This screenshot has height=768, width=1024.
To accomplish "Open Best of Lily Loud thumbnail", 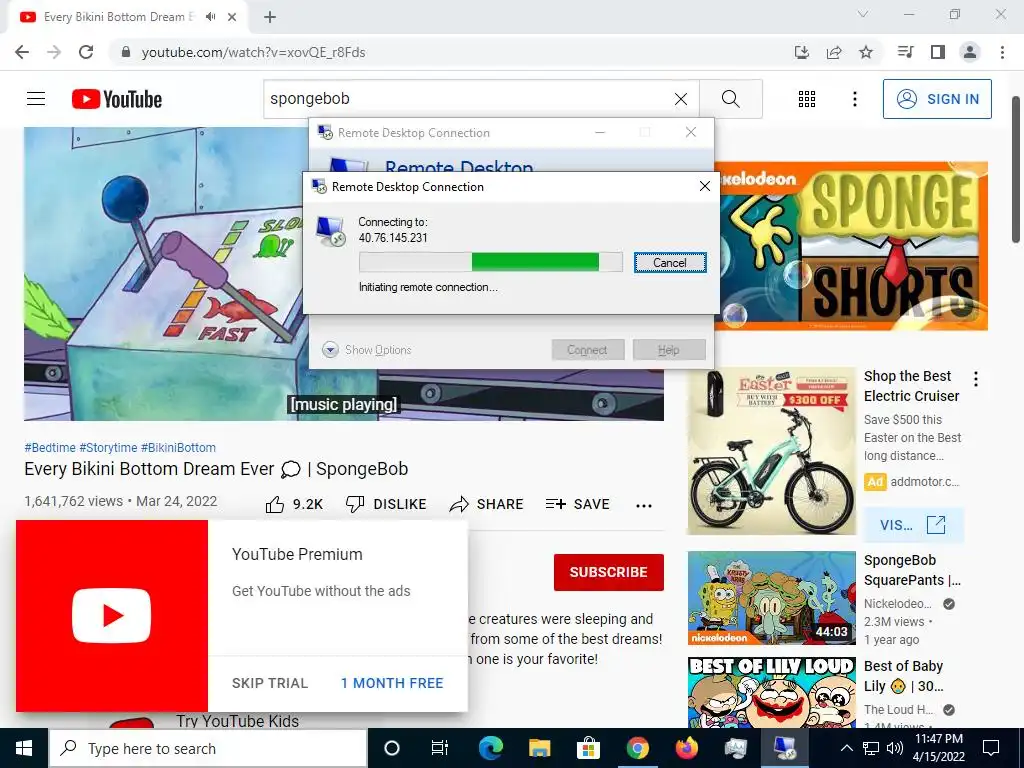I will (x=772, y=692).
